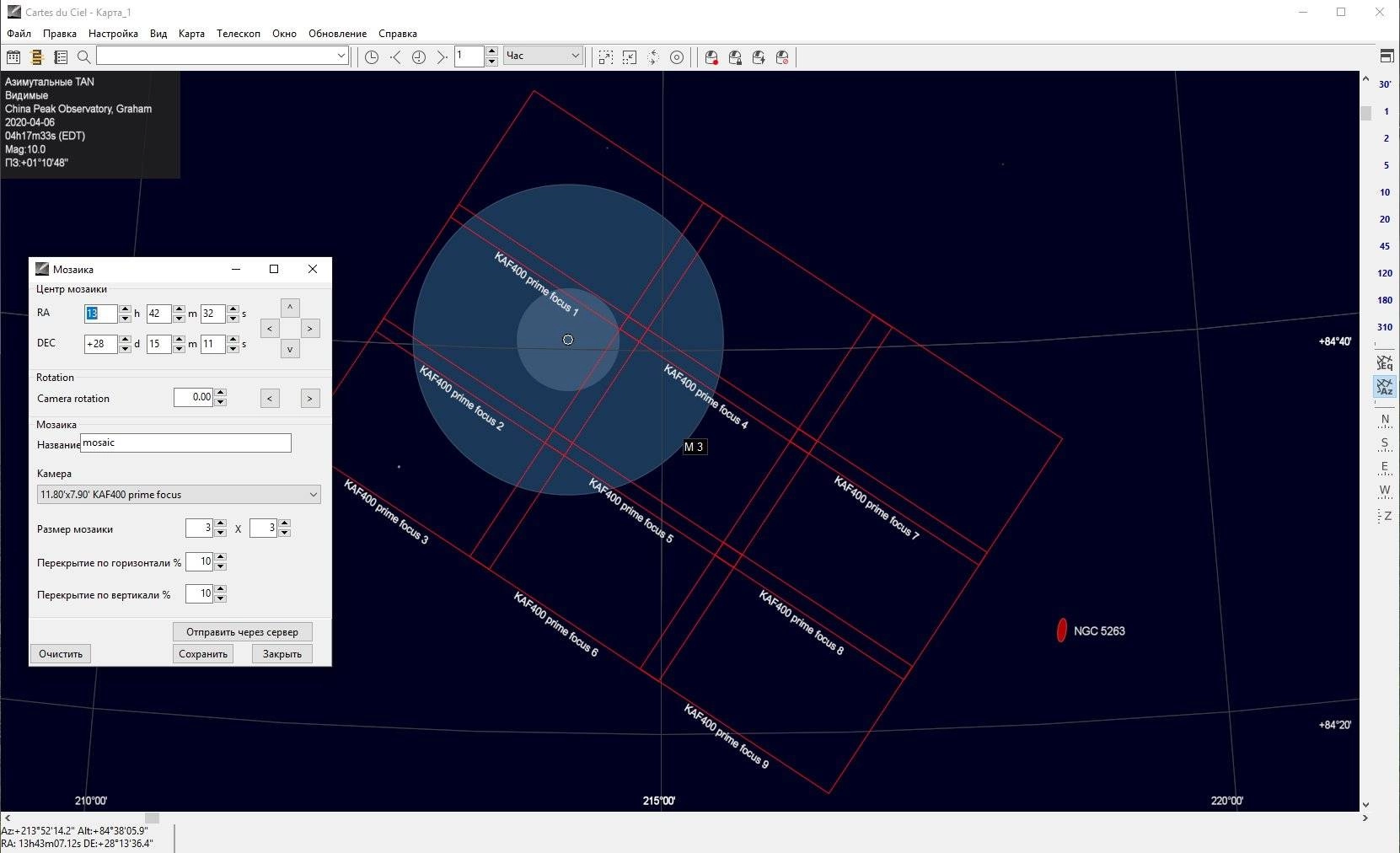The height and width of the screenshot is (853, 1400).
Task: Set field of view to 1 degree
Action: [1385, 111]
